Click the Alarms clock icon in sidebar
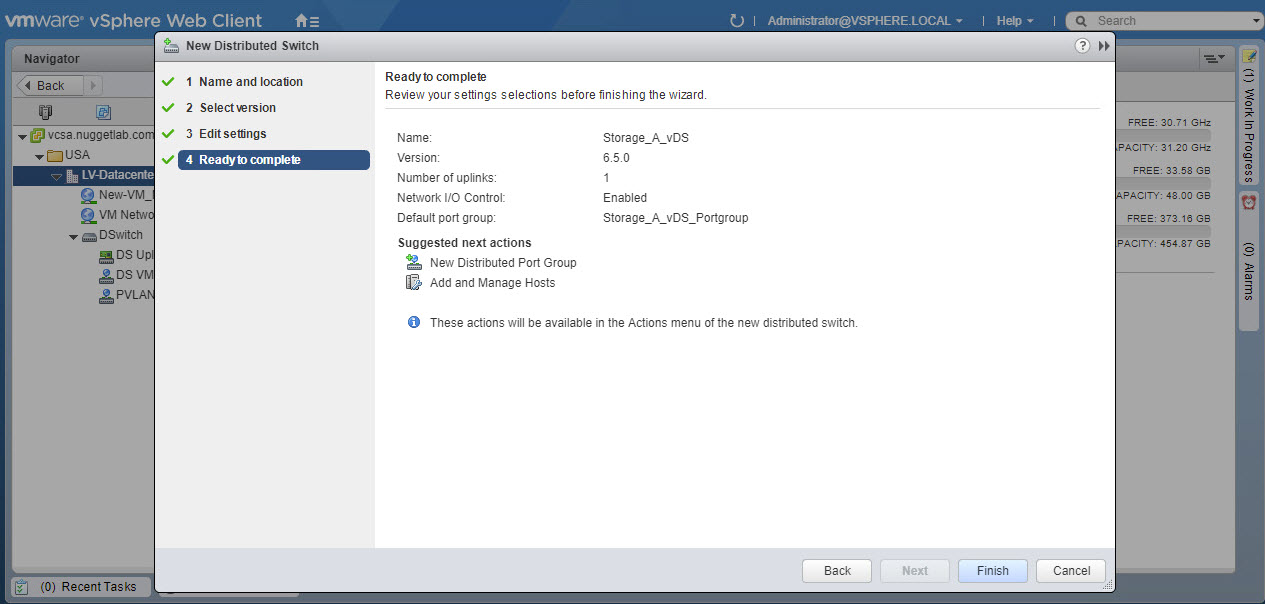Screen dimensions: 1265x604 coord(1248,202)
